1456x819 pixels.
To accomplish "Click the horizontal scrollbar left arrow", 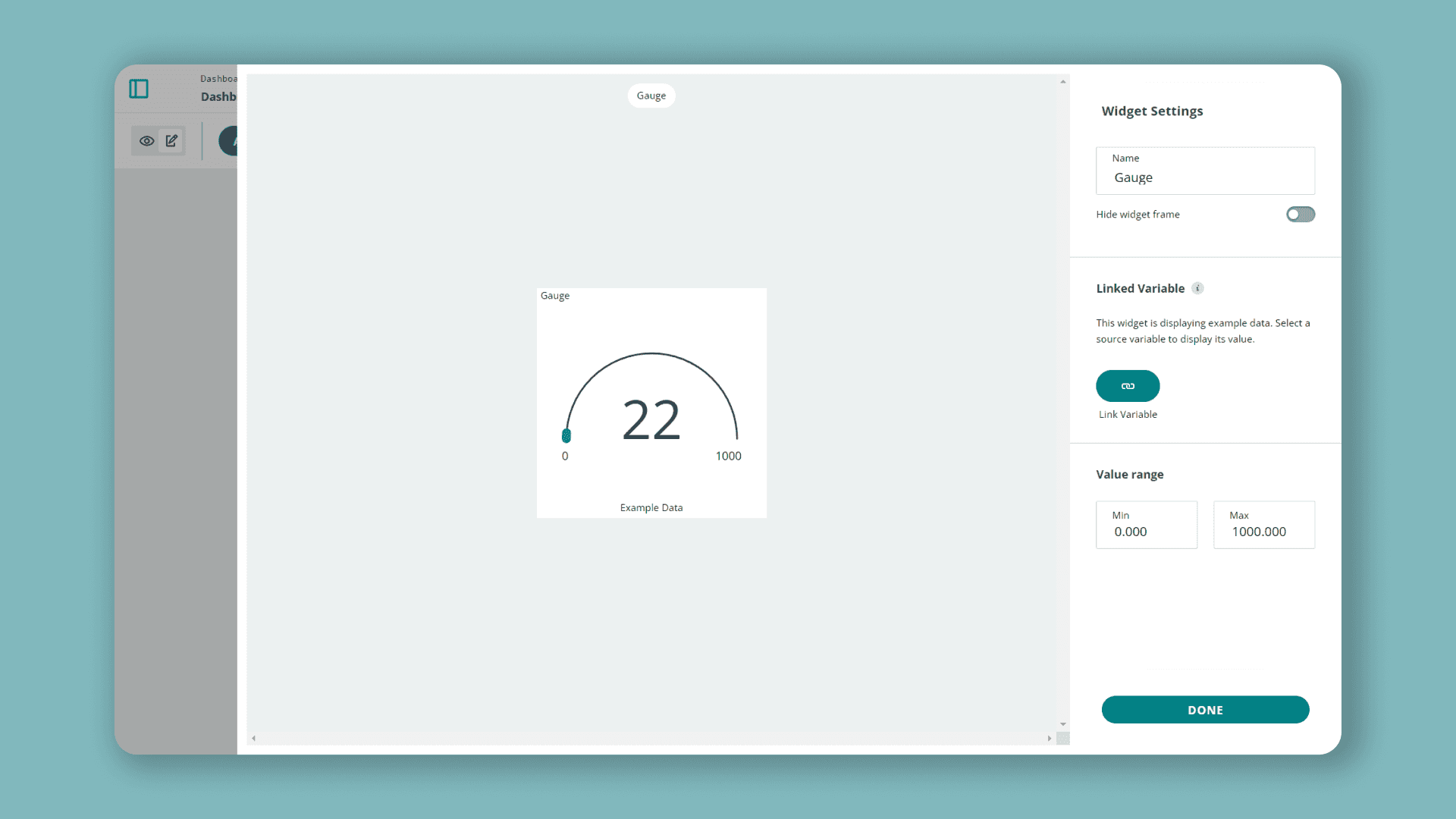I will coord(254,738).
